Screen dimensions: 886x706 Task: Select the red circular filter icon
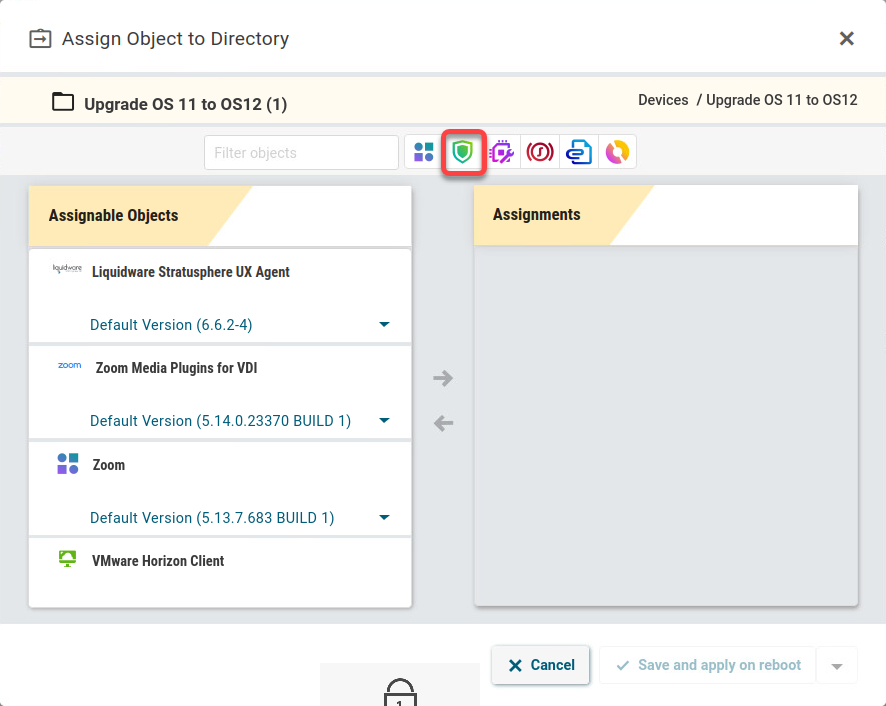(540, 153)
